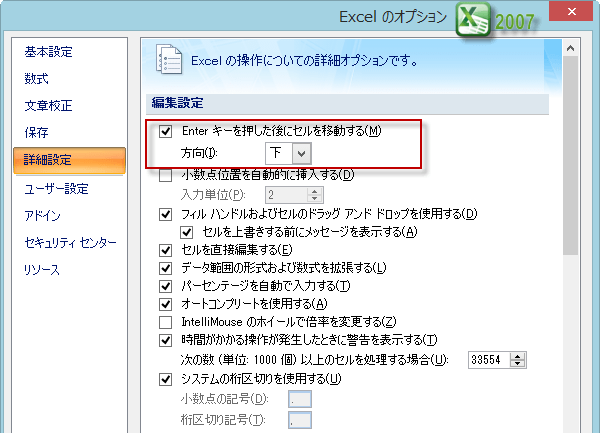Click the document list icon in header
600x433 pixels.
pos(169,59)
